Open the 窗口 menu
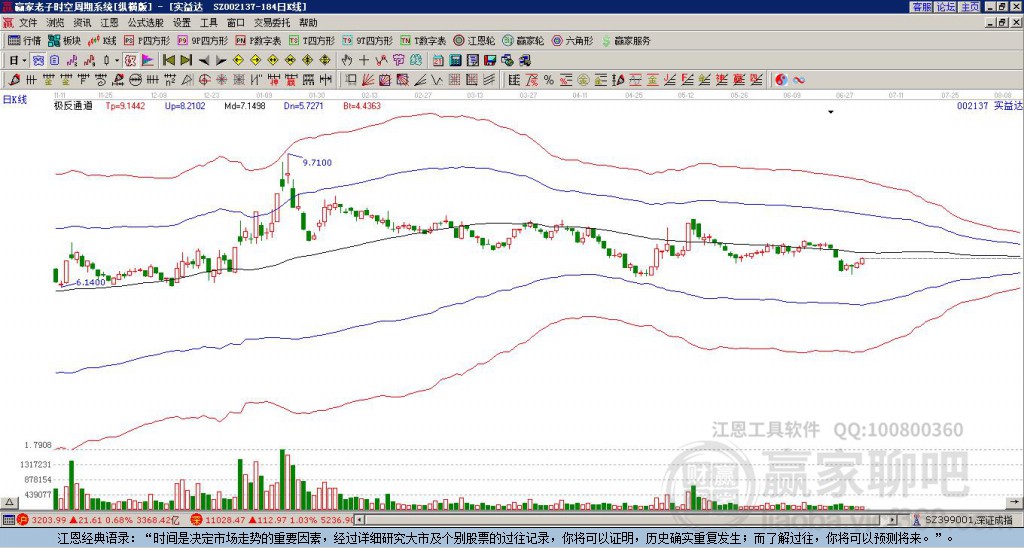The image size is (1024, 548). click(236, 23)
